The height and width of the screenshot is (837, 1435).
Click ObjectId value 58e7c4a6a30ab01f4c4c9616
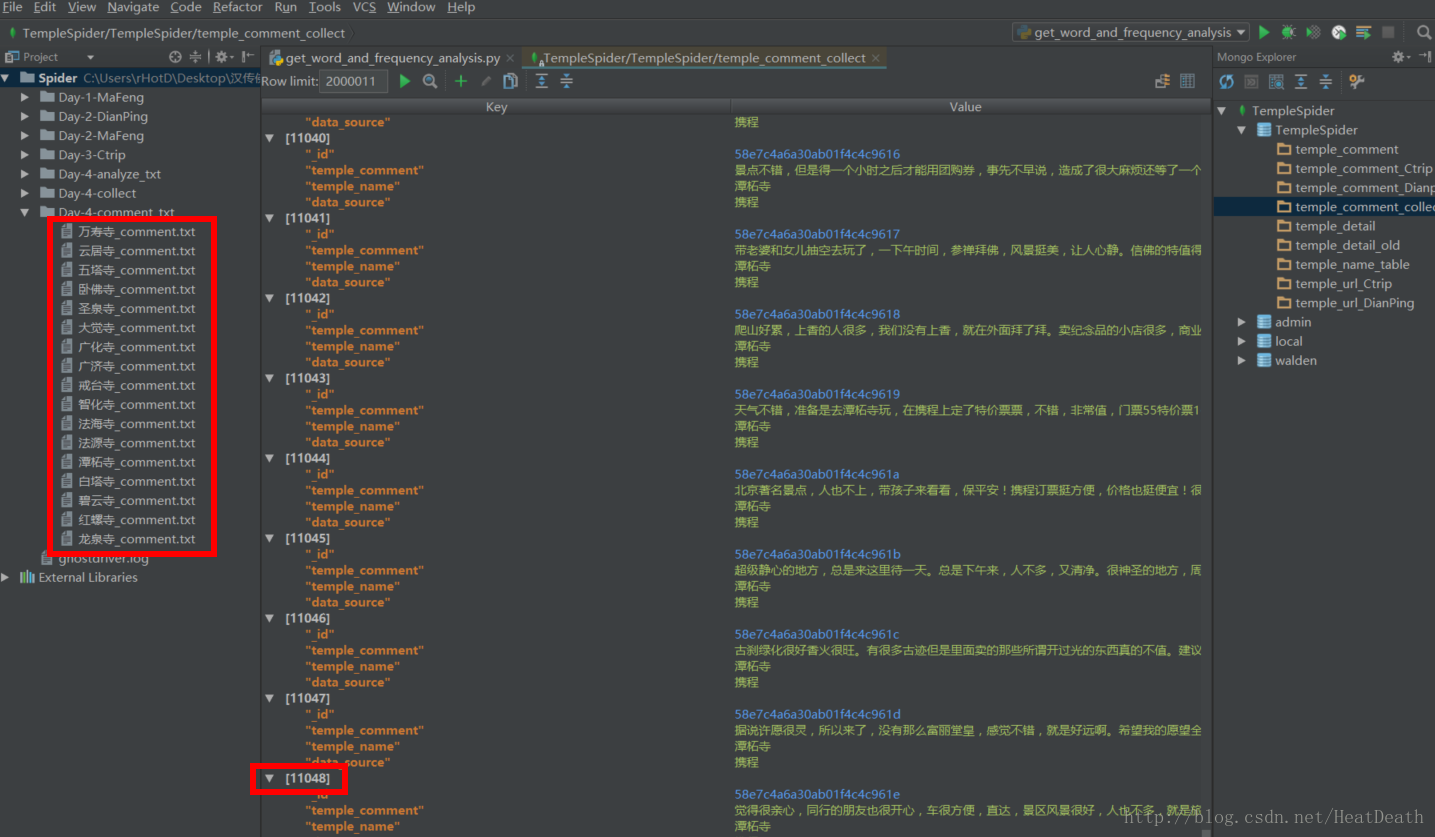pos(817,154)
